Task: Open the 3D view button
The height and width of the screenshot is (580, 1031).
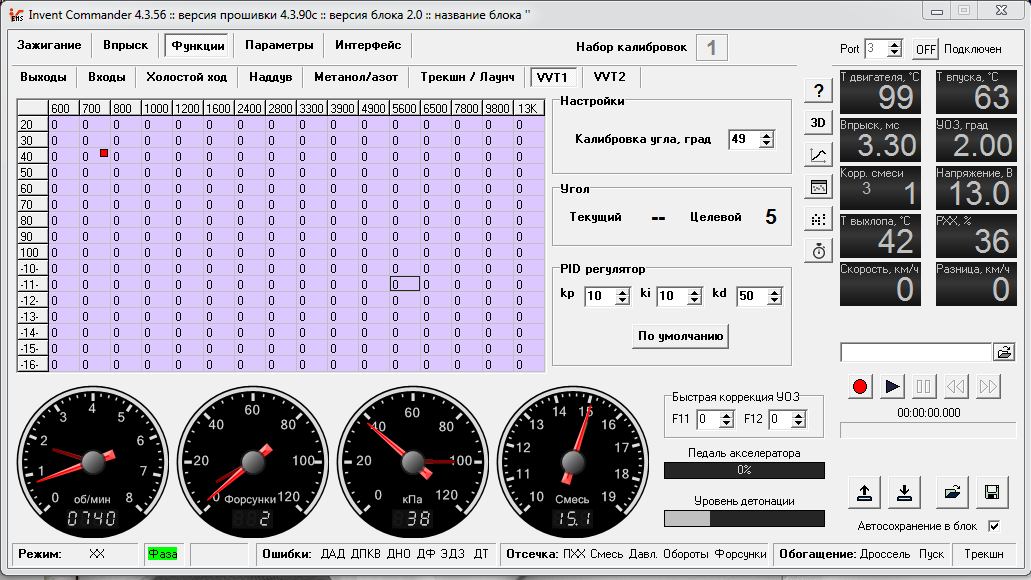Action: (x=818, y=123)
